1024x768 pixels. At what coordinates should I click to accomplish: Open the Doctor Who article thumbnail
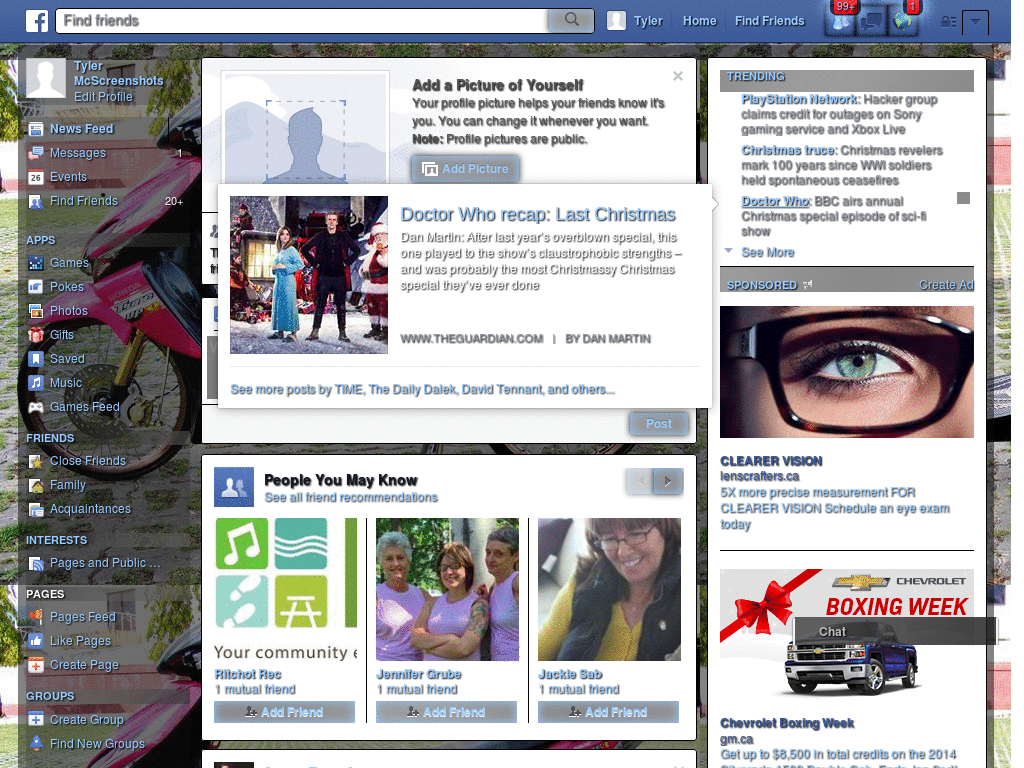309,275
